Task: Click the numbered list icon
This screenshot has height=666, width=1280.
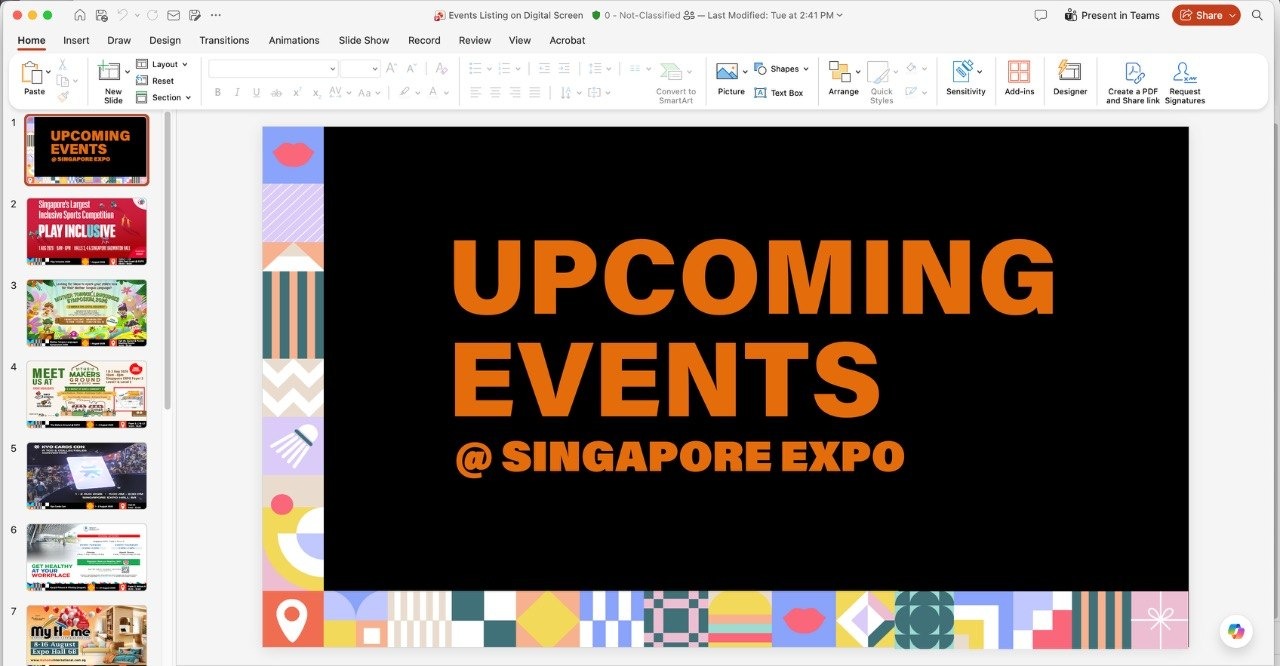Action: pyautogui.click(x=506, y=68)
